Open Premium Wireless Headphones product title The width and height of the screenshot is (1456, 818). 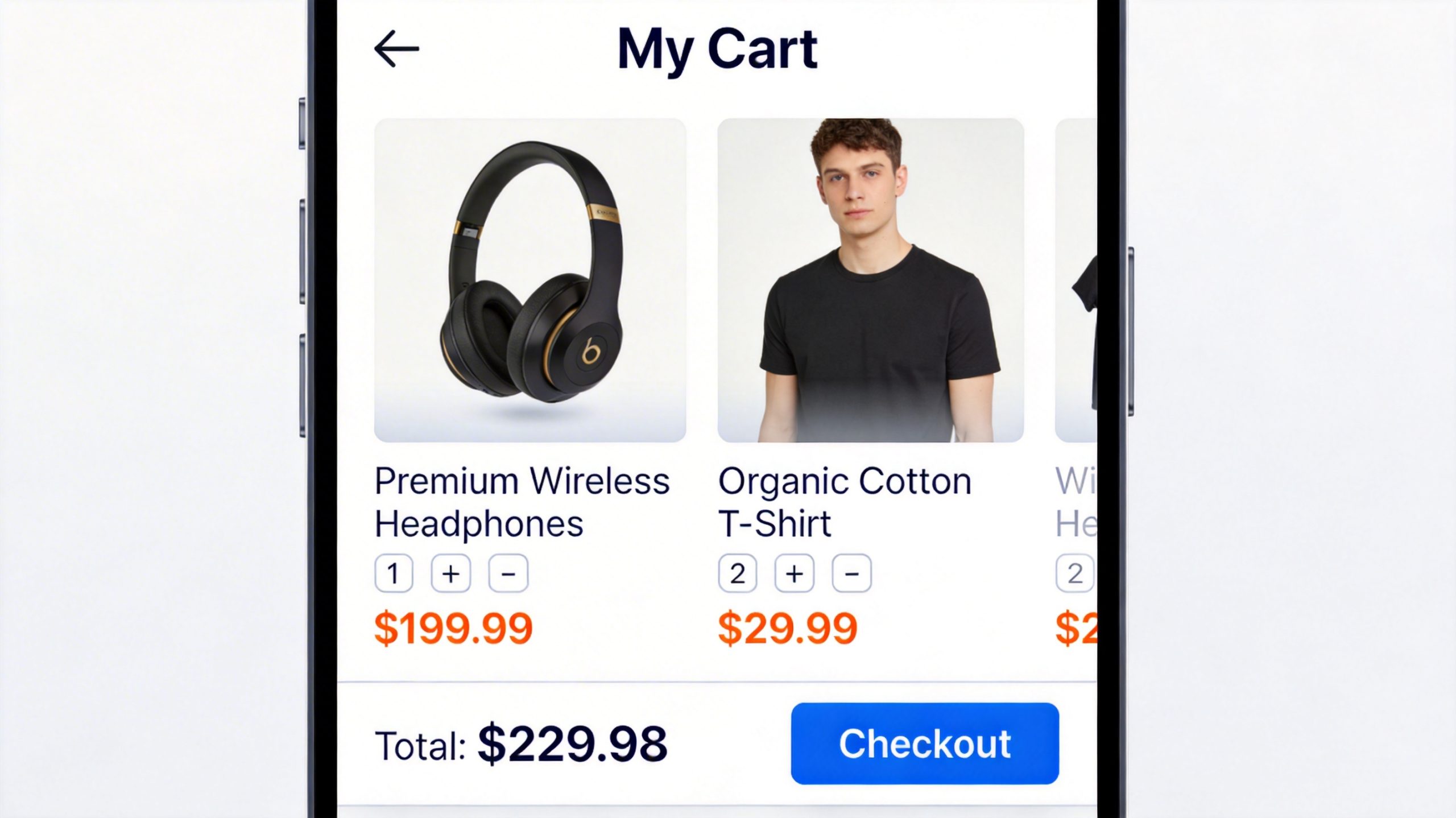(522, 502)
